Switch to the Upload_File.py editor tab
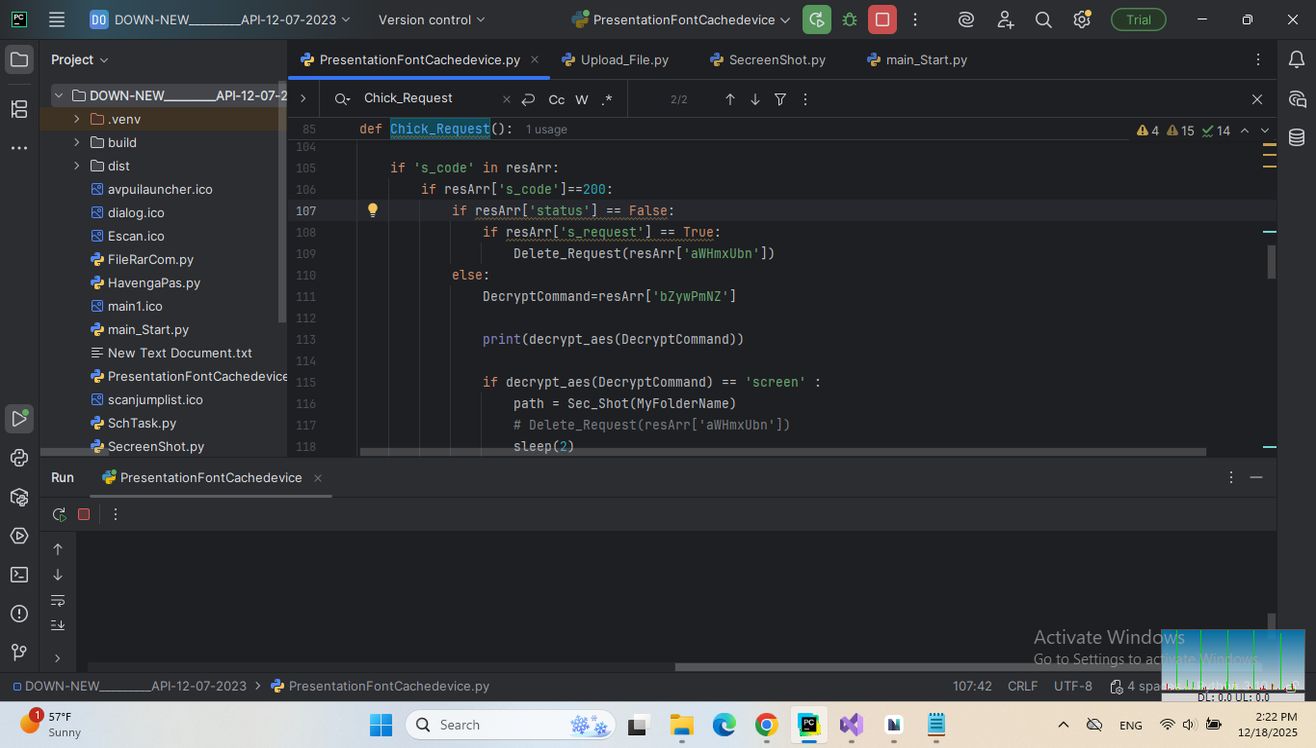Screen dimensions: 1316x748 coord(624,60)
